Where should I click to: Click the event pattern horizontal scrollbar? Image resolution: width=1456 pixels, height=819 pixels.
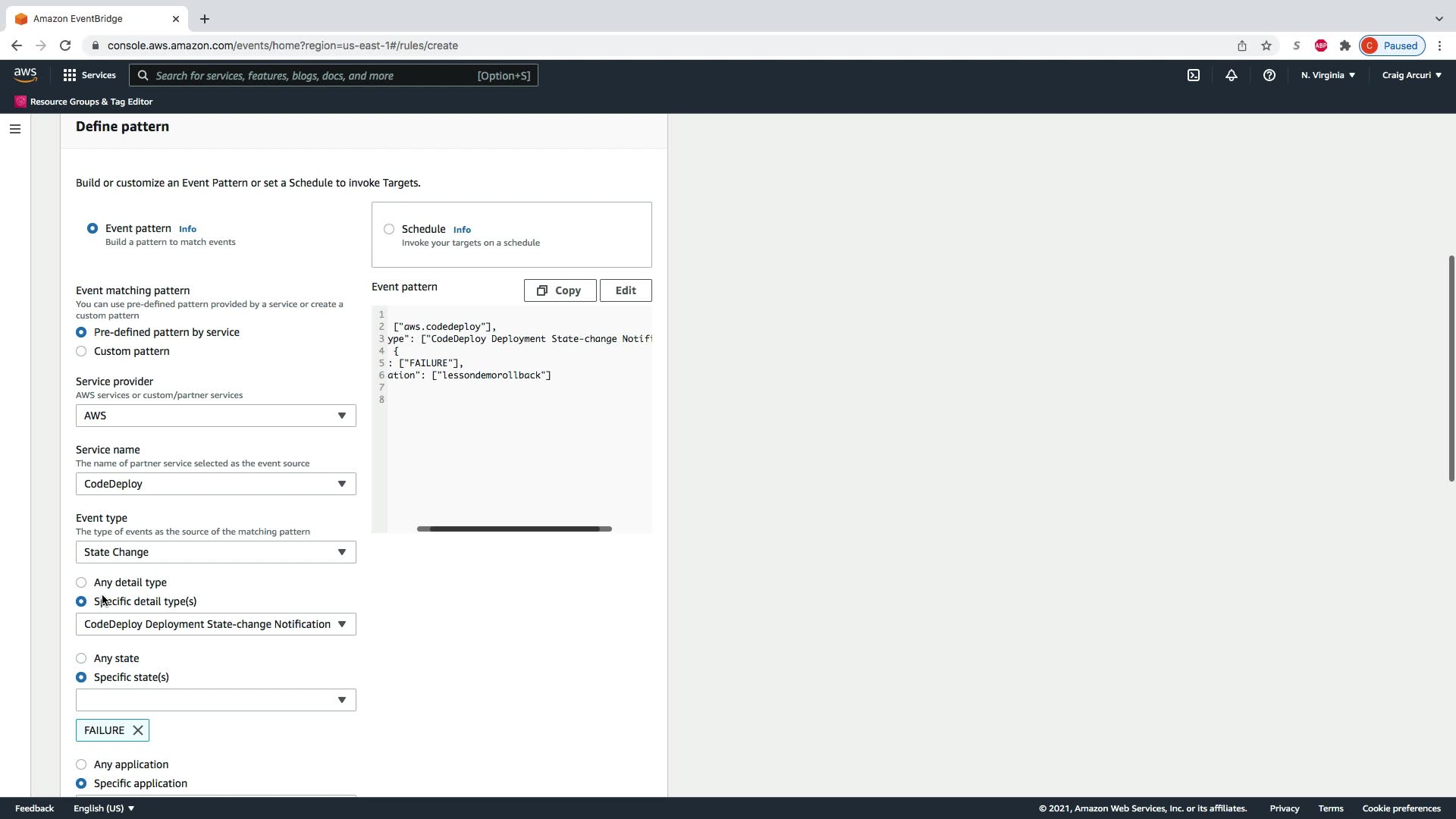[x=514, y=529]
